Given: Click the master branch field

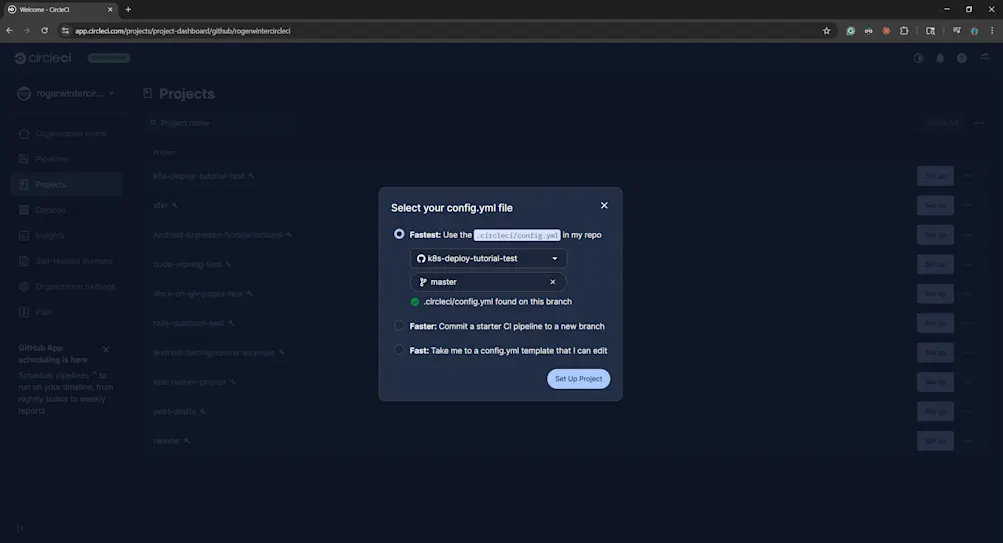Looking at the screenshot, I should point(488,282).
